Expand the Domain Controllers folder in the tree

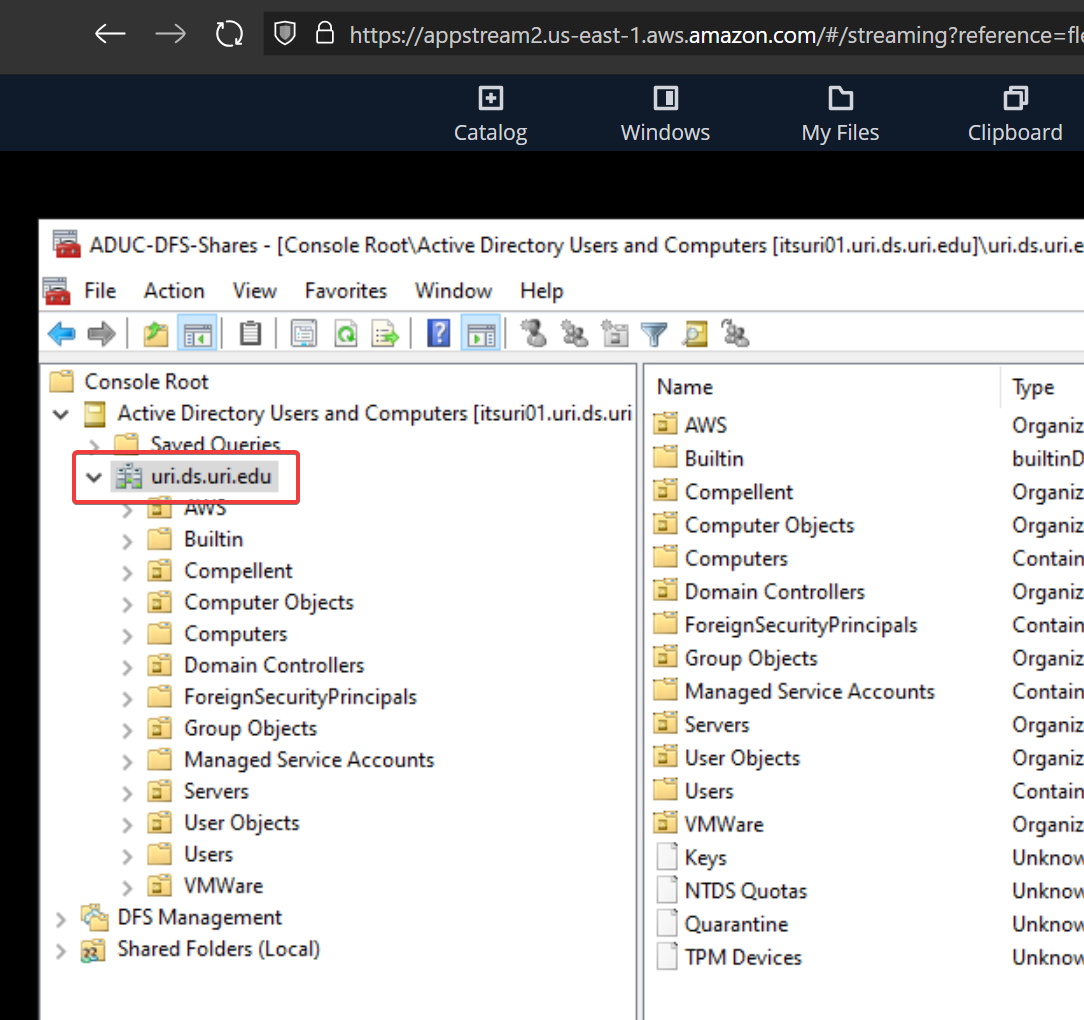127,666
